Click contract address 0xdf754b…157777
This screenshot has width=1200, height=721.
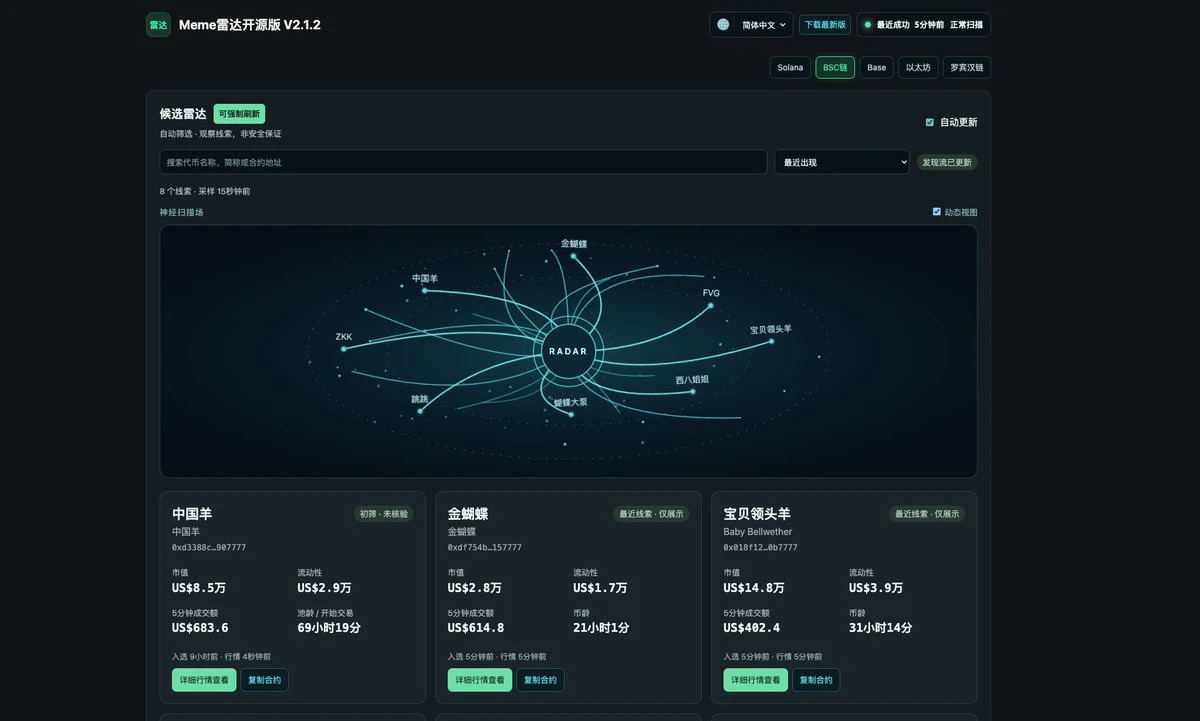(485, 548)
